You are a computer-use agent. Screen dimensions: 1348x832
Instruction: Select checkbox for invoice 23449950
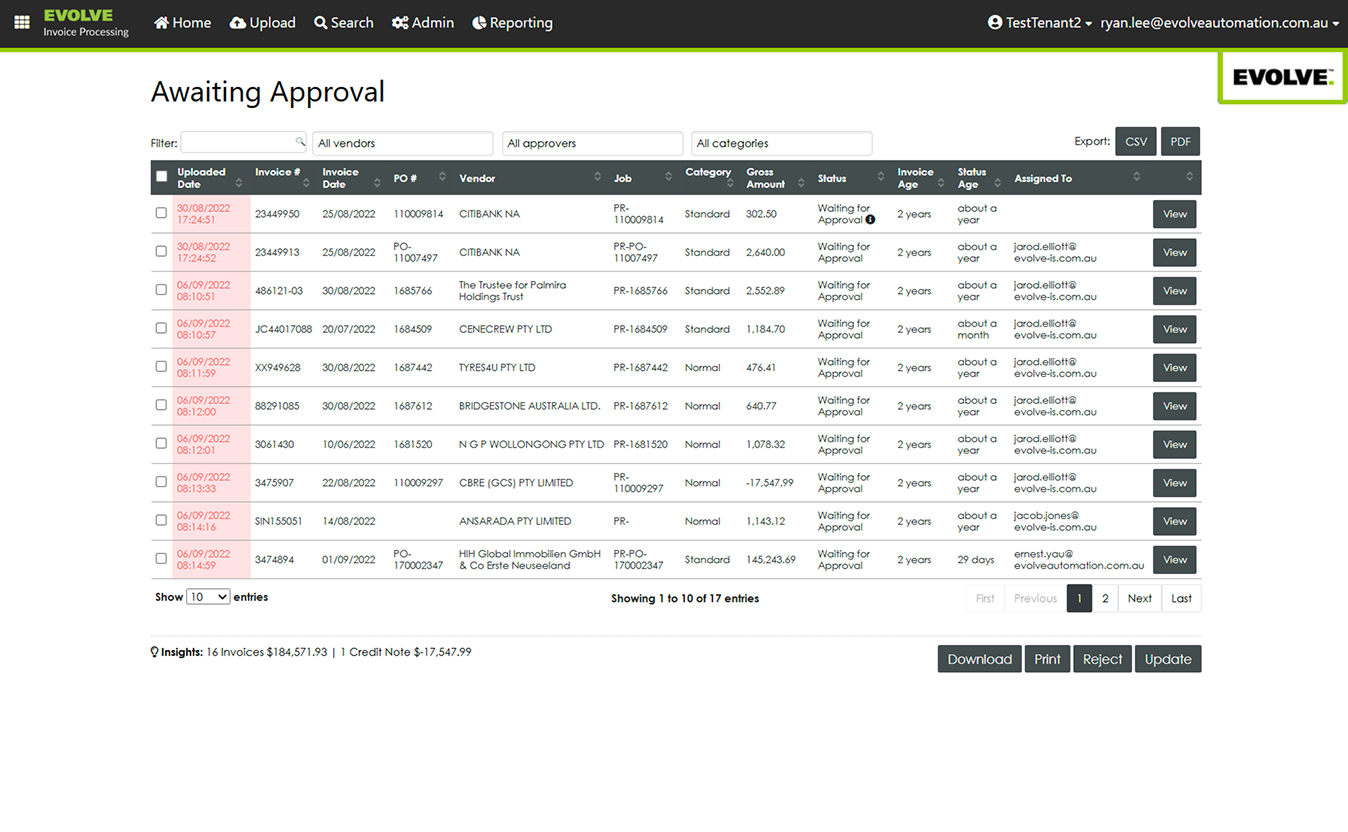coord(161,213)
